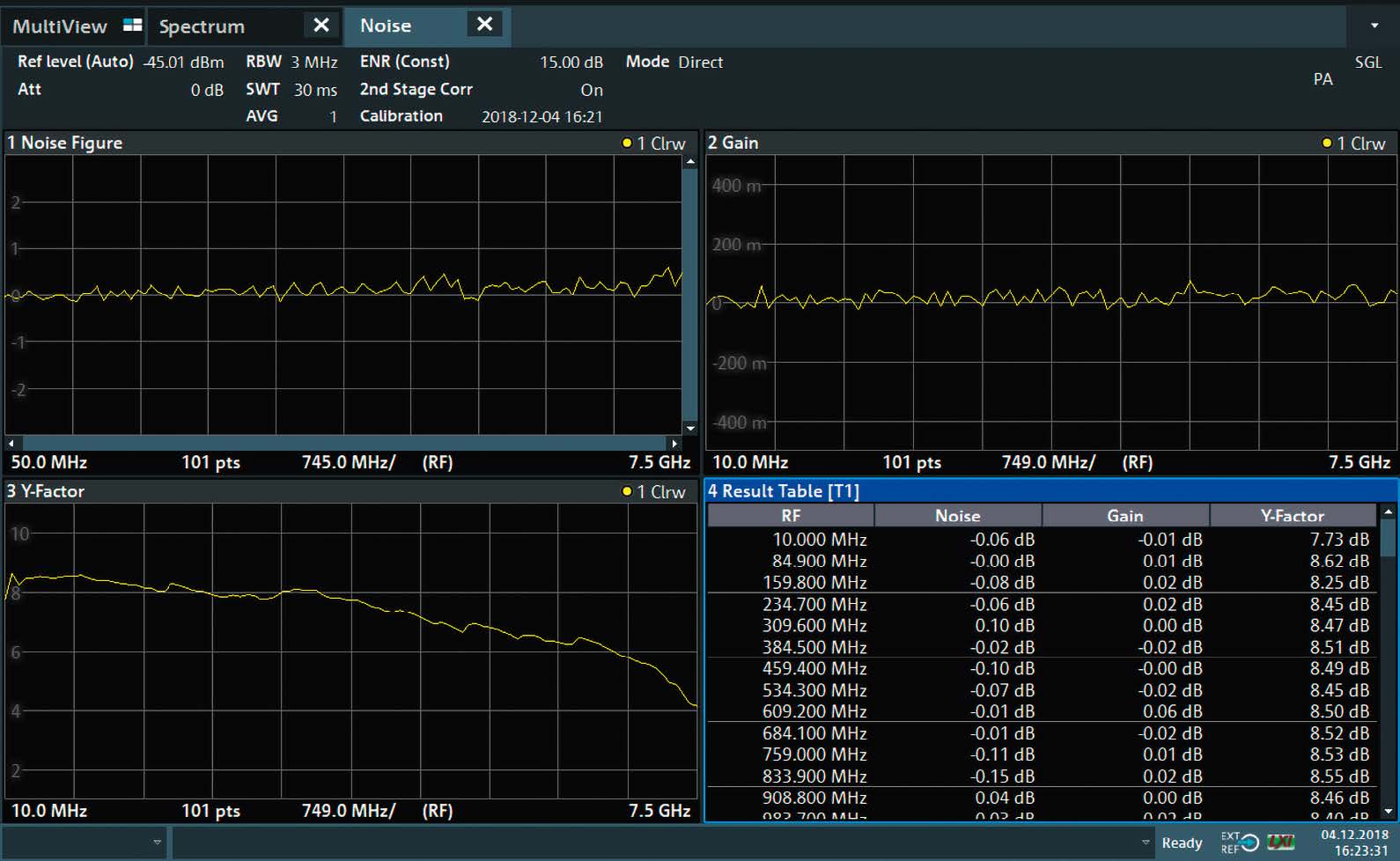Click 1 Clrw trace label in Noise Figure

pos(661,143)
